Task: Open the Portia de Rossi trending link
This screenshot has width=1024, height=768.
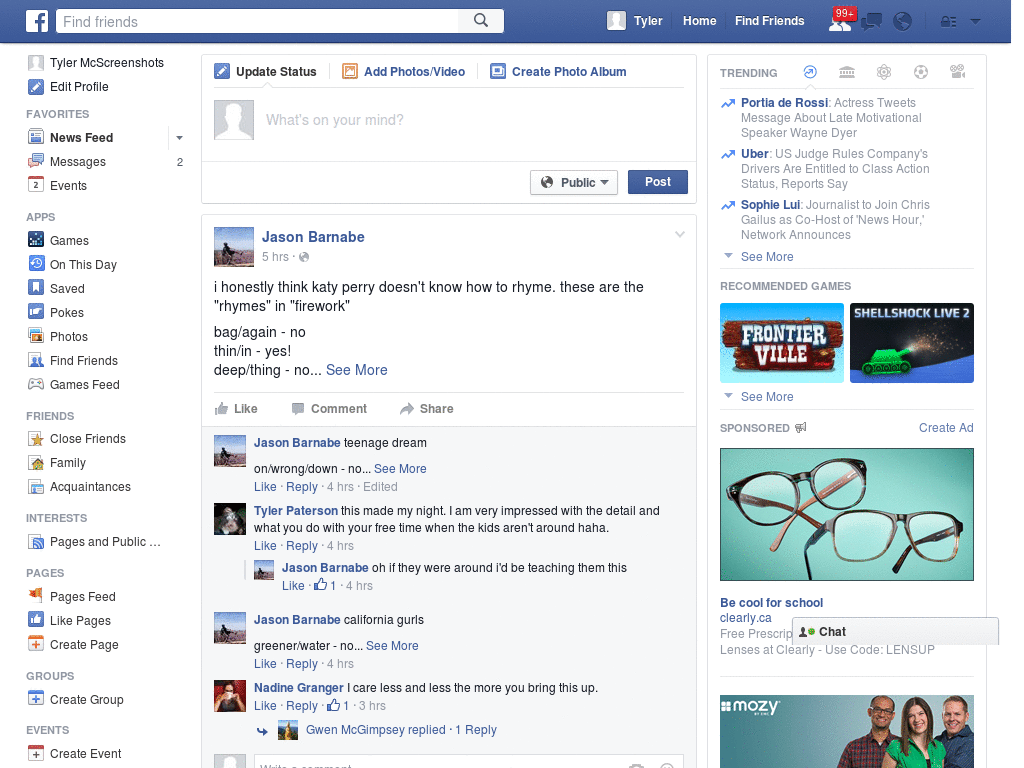Action: [784, 103]
